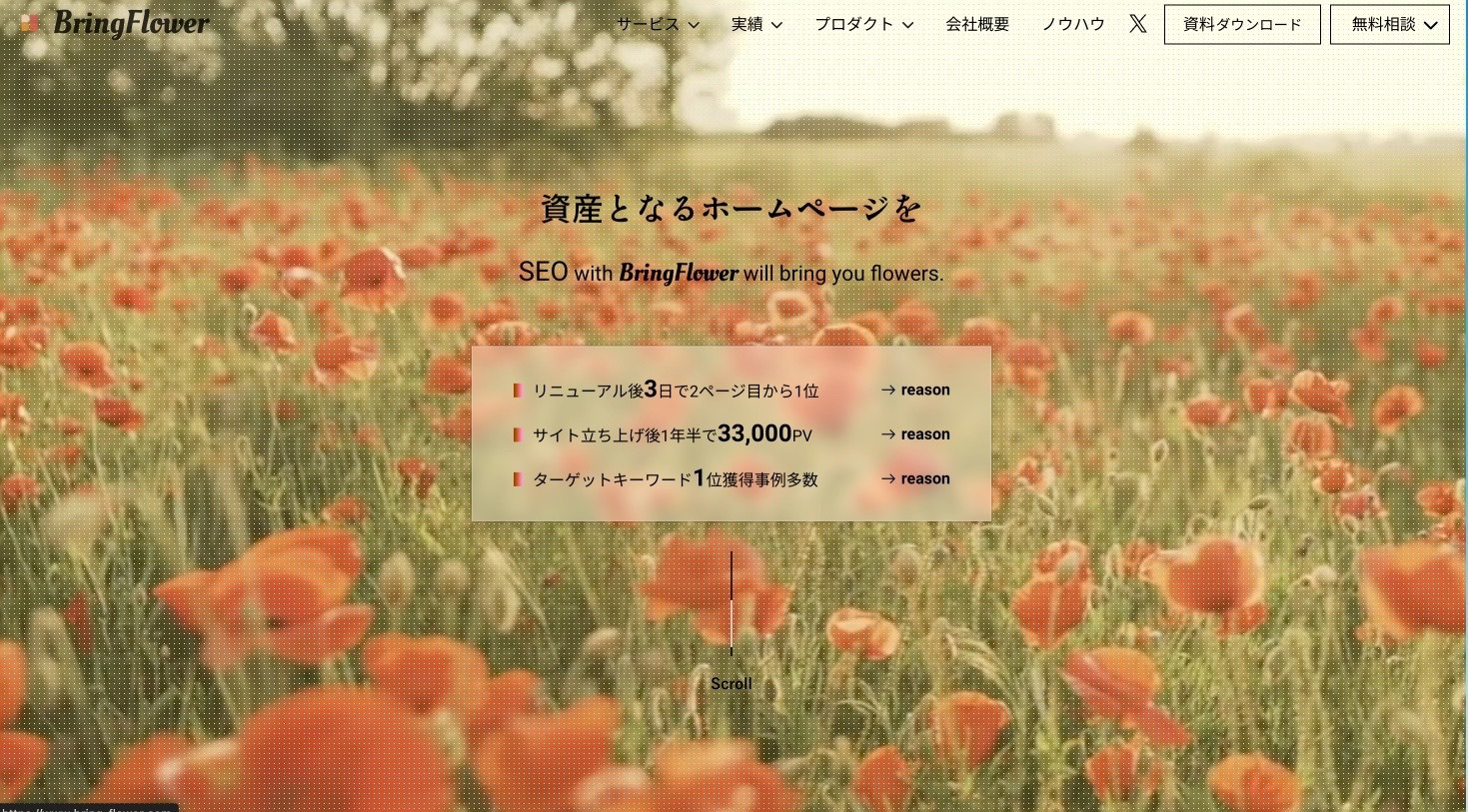The height and width of the screenshot is (812, 1468).
Task: Go to the 会社概要 page
Action: coord(977,24)
